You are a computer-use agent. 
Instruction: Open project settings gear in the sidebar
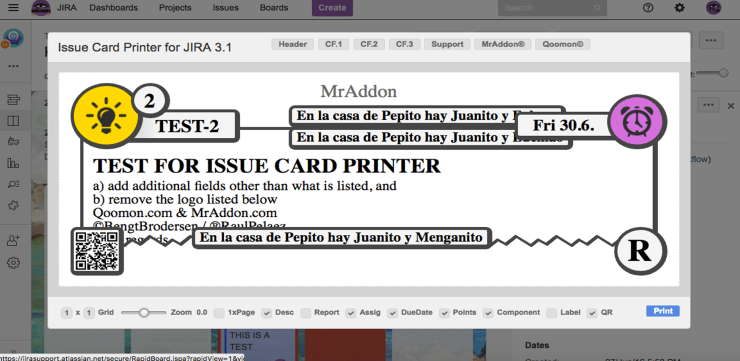[13, 263]
